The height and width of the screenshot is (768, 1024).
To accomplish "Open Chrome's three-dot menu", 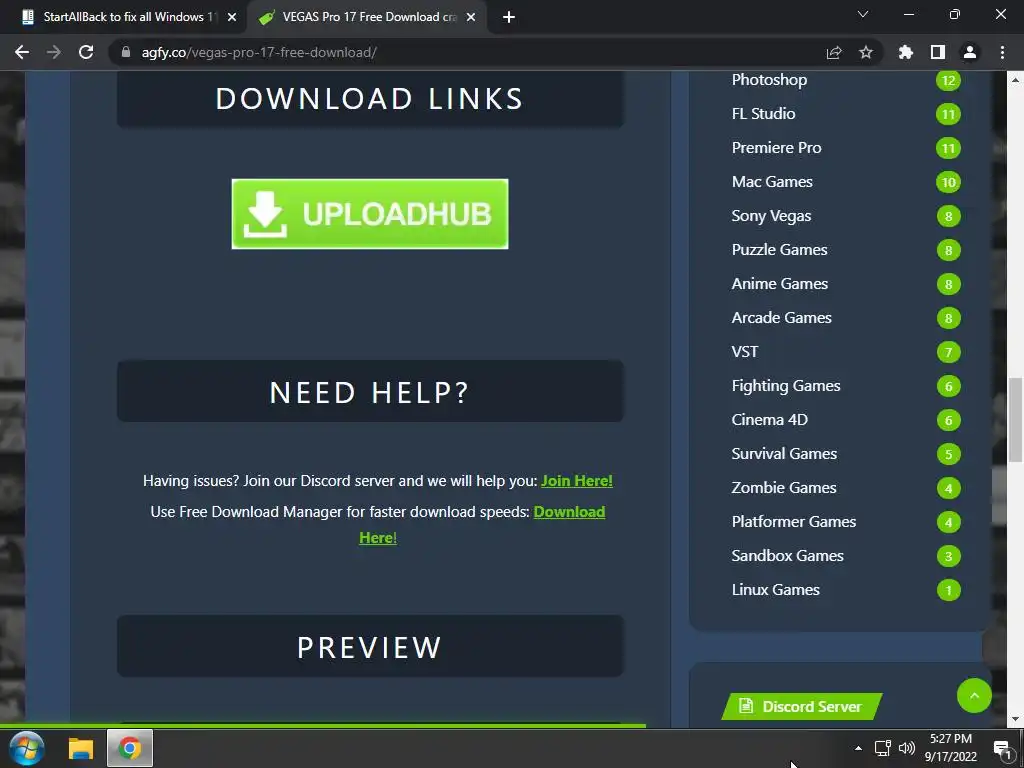I will pos(1002,52).
